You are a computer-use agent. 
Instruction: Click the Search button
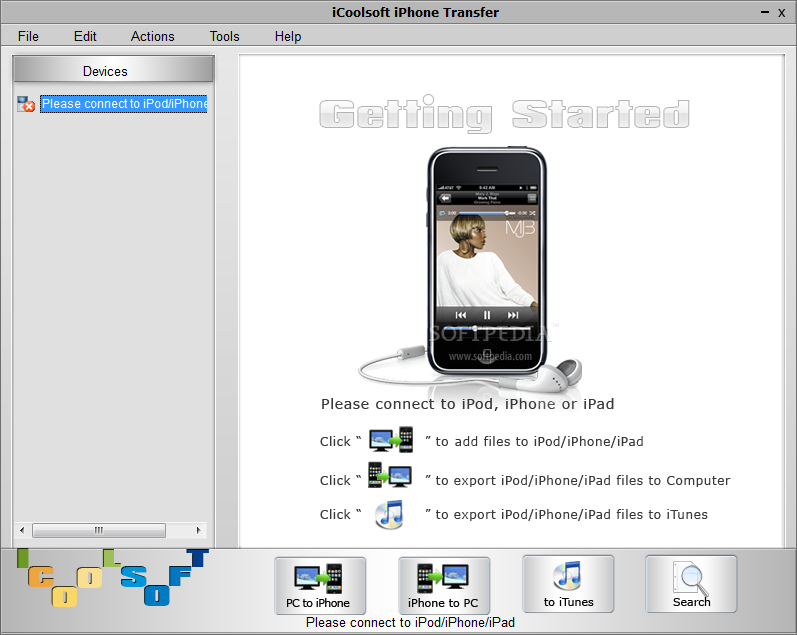point(691,584)
